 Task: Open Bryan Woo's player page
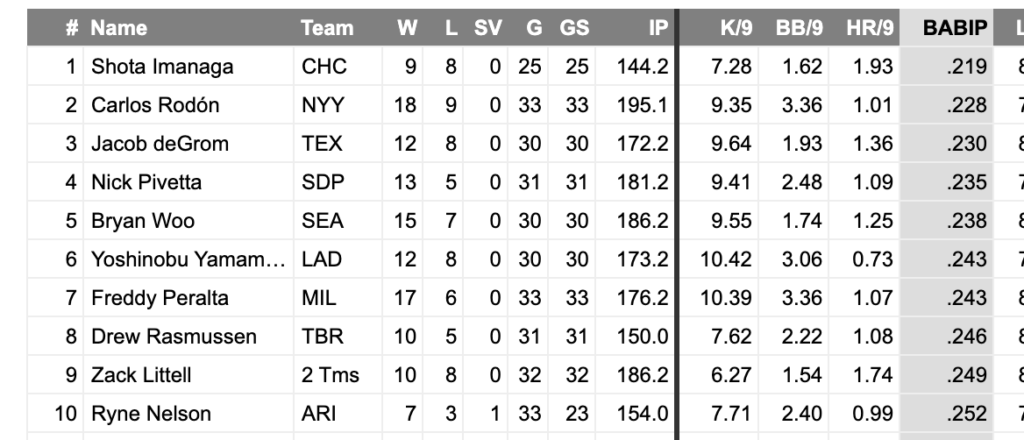click(143, 221)
